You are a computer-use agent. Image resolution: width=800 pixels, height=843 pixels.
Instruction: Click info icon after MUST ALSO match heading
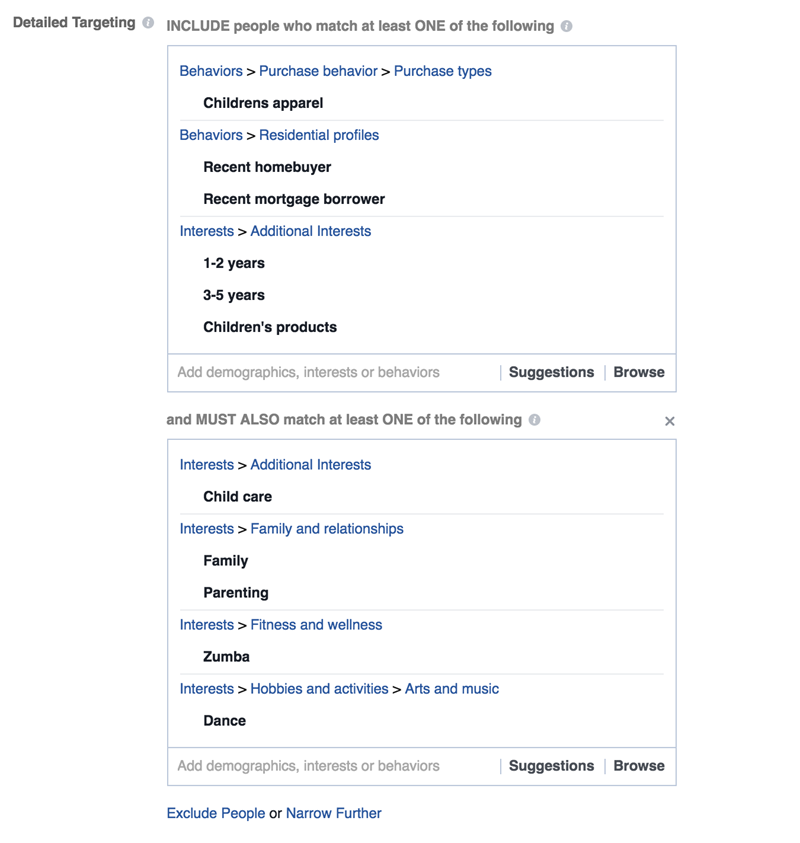click(535, 420)
